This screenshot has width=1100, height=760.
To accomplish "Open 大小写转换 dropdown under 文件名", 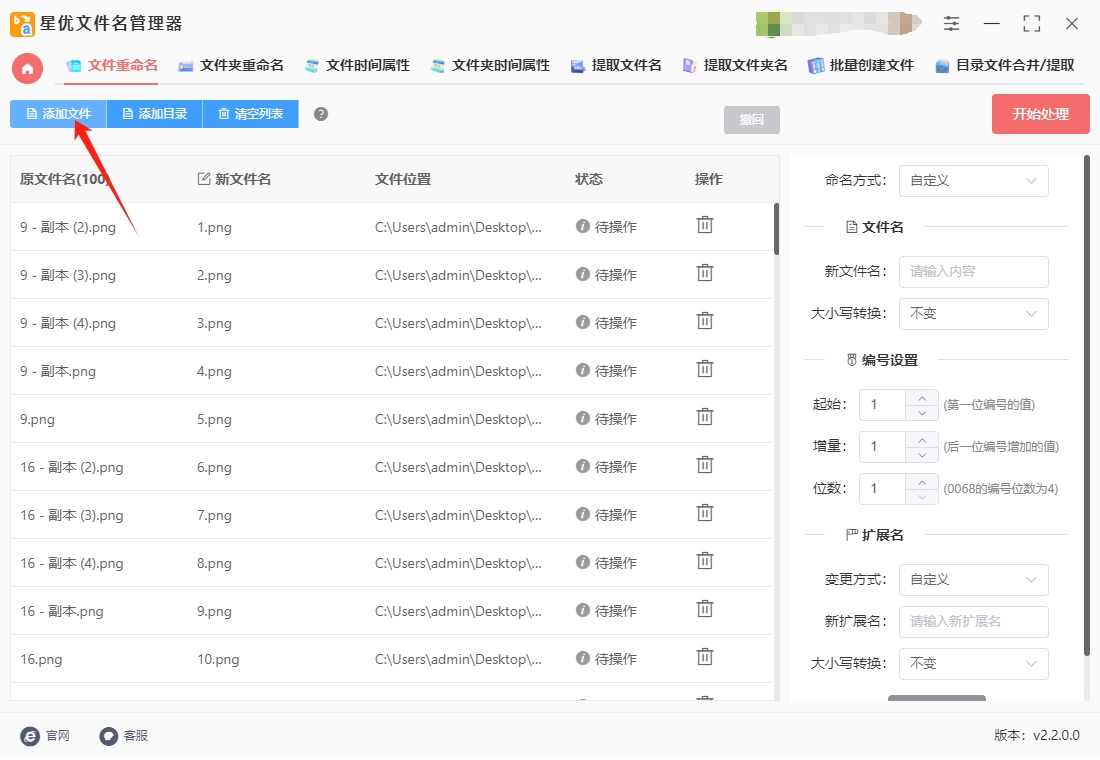I will (973, 314).
